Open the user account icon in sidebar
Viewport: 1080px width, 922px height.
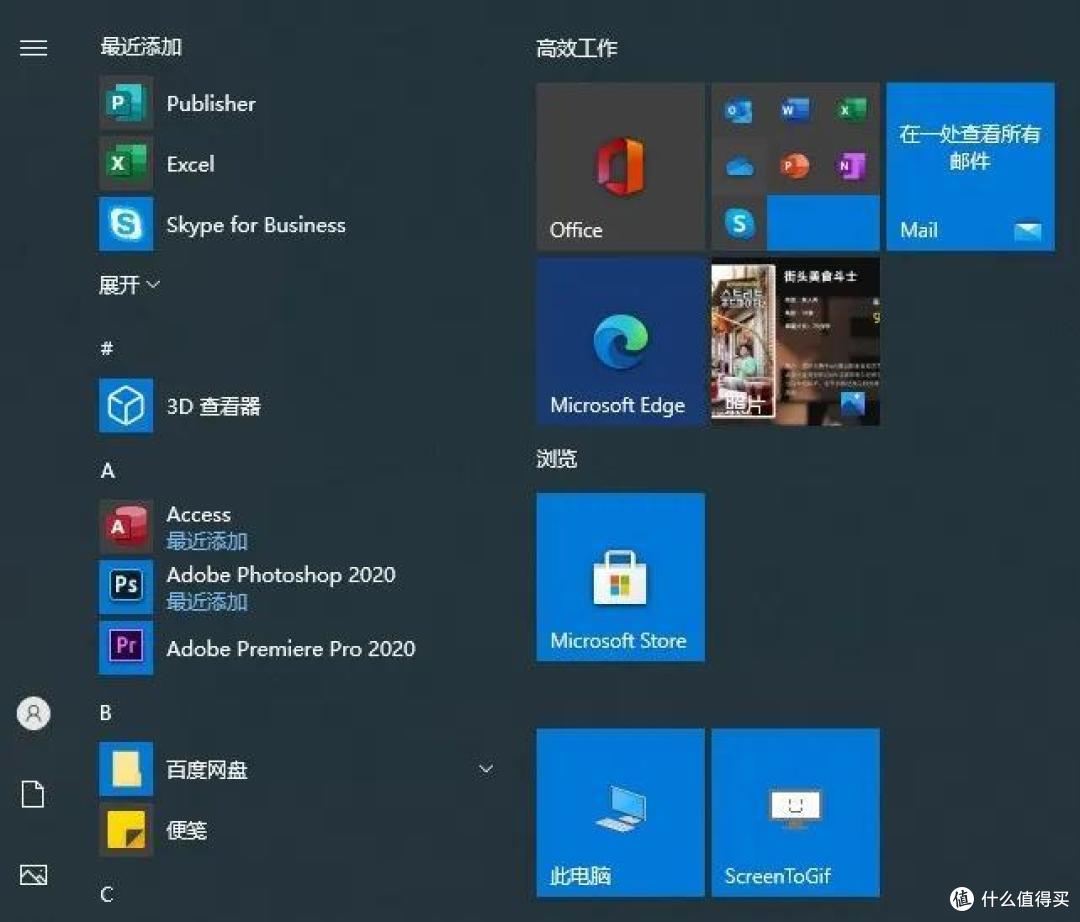click(33, 713)
